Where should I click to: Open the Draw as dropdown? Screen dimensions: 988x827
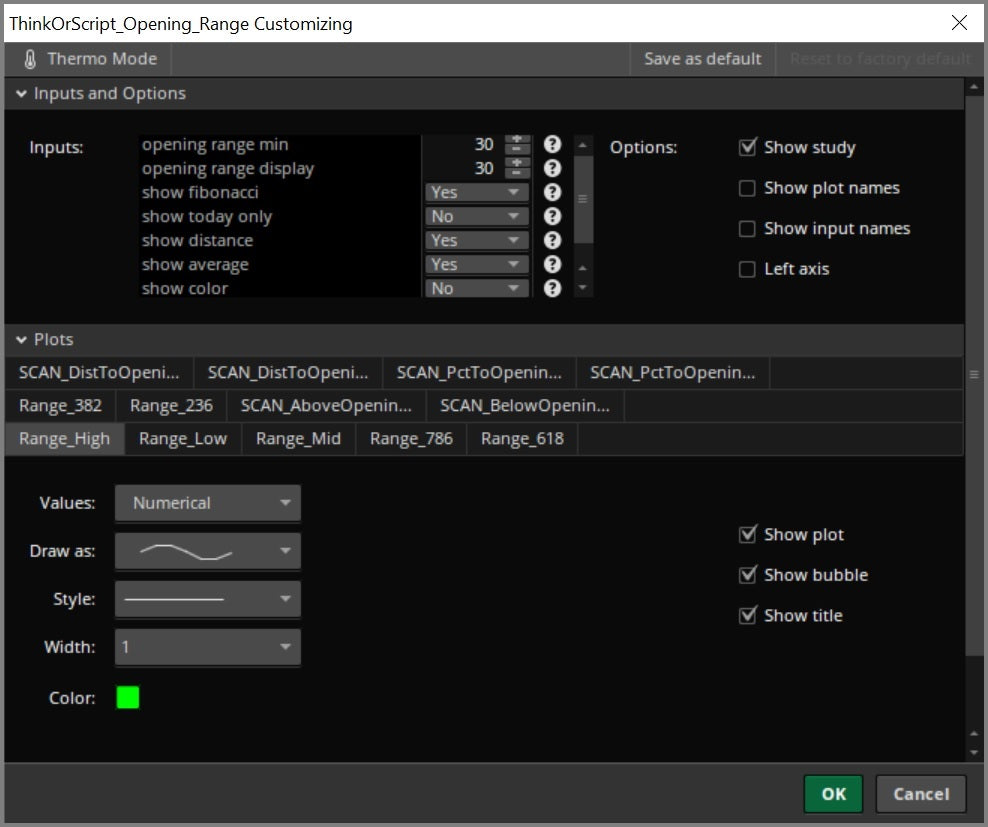[x=208, y=551]
